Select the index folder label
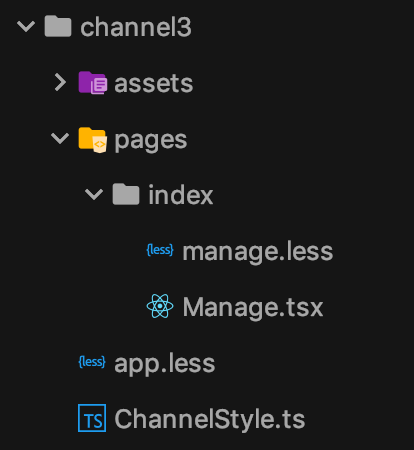This screenshot has width=414, height=450. [181, 195]
